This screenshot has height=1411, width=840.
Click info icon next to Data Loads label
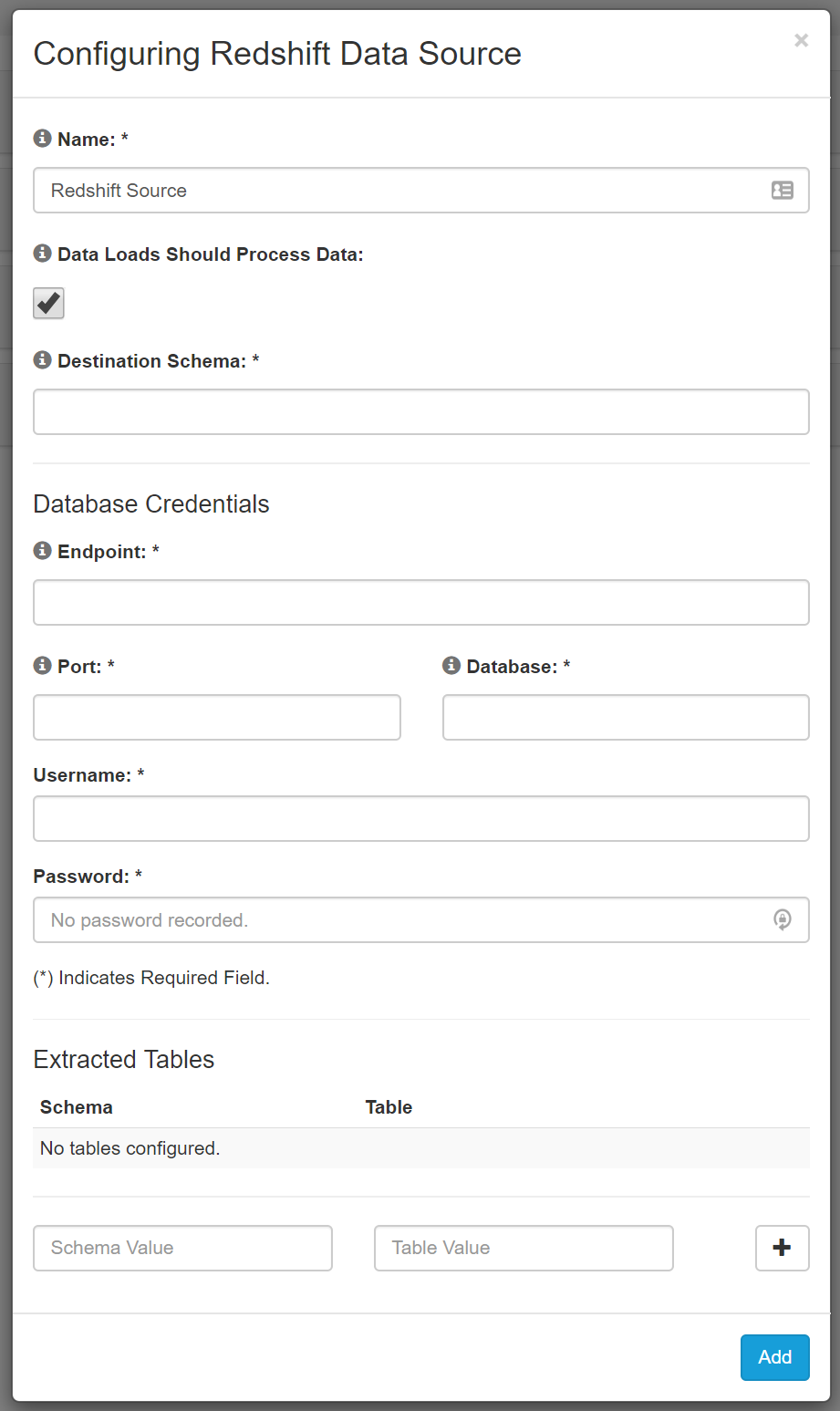click(42, 254)
